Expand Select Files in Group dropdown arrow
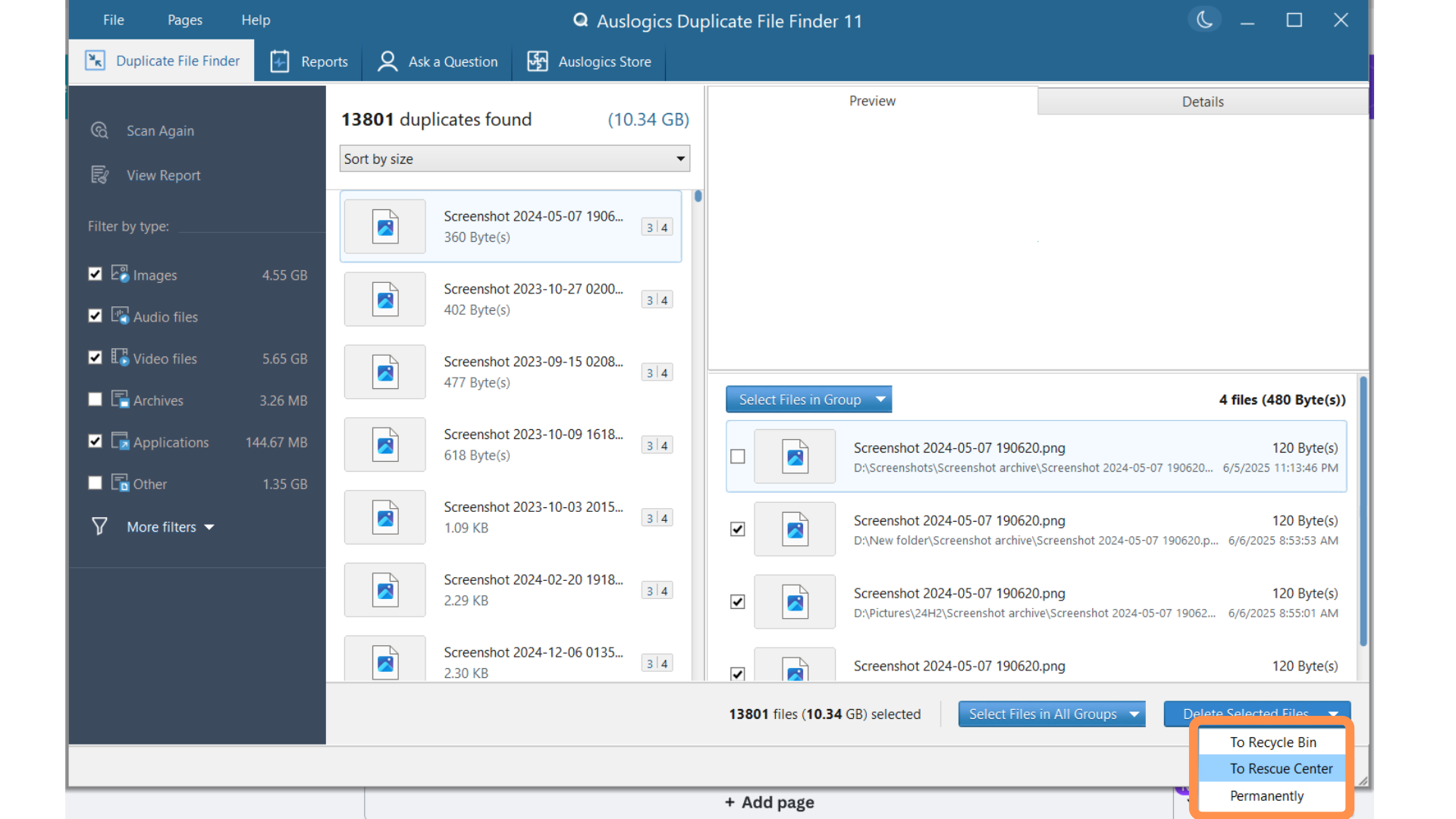 pyautogui.click(x=880, y=399)
